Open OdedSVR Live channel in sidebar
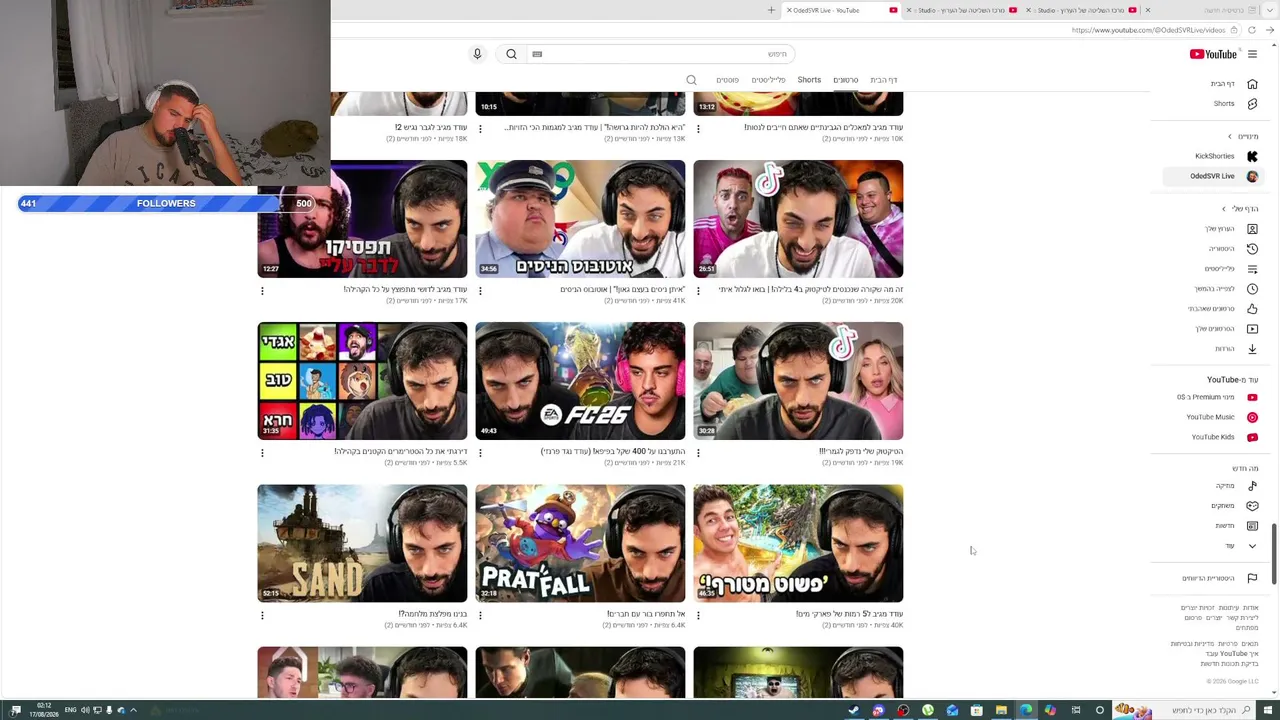 click(x=1212, y=176)
